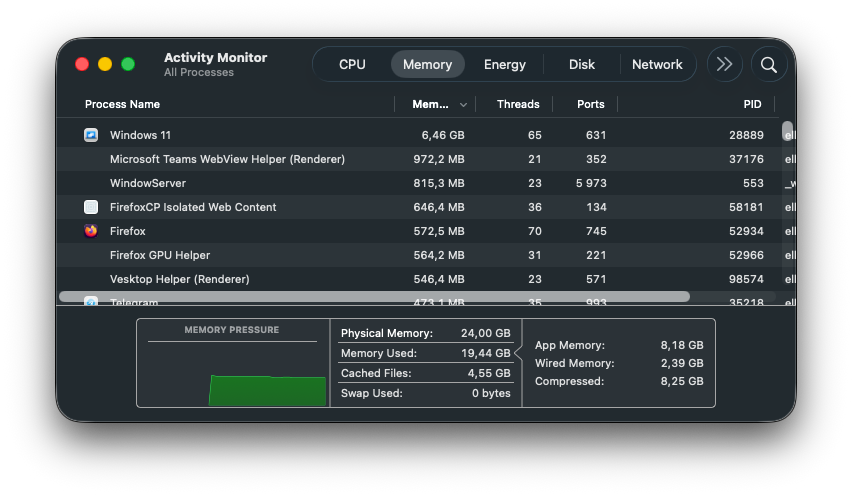Select the Windows 11 app icon
This screenshot has height=496, width=852.
[91, 135]
